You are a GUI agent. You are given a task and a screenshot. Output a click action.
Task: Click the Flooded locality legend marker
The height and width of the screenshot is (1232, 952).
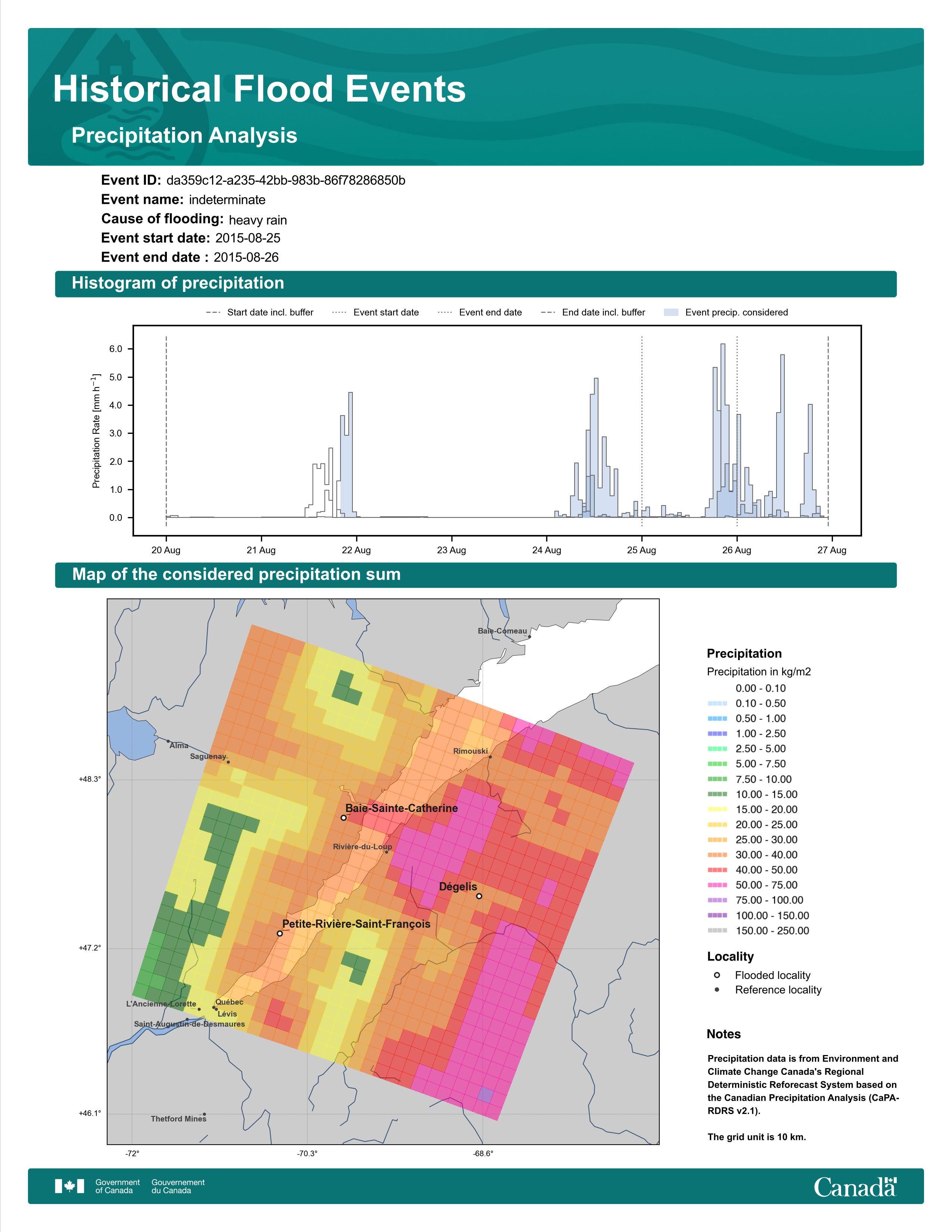(717, 975)
